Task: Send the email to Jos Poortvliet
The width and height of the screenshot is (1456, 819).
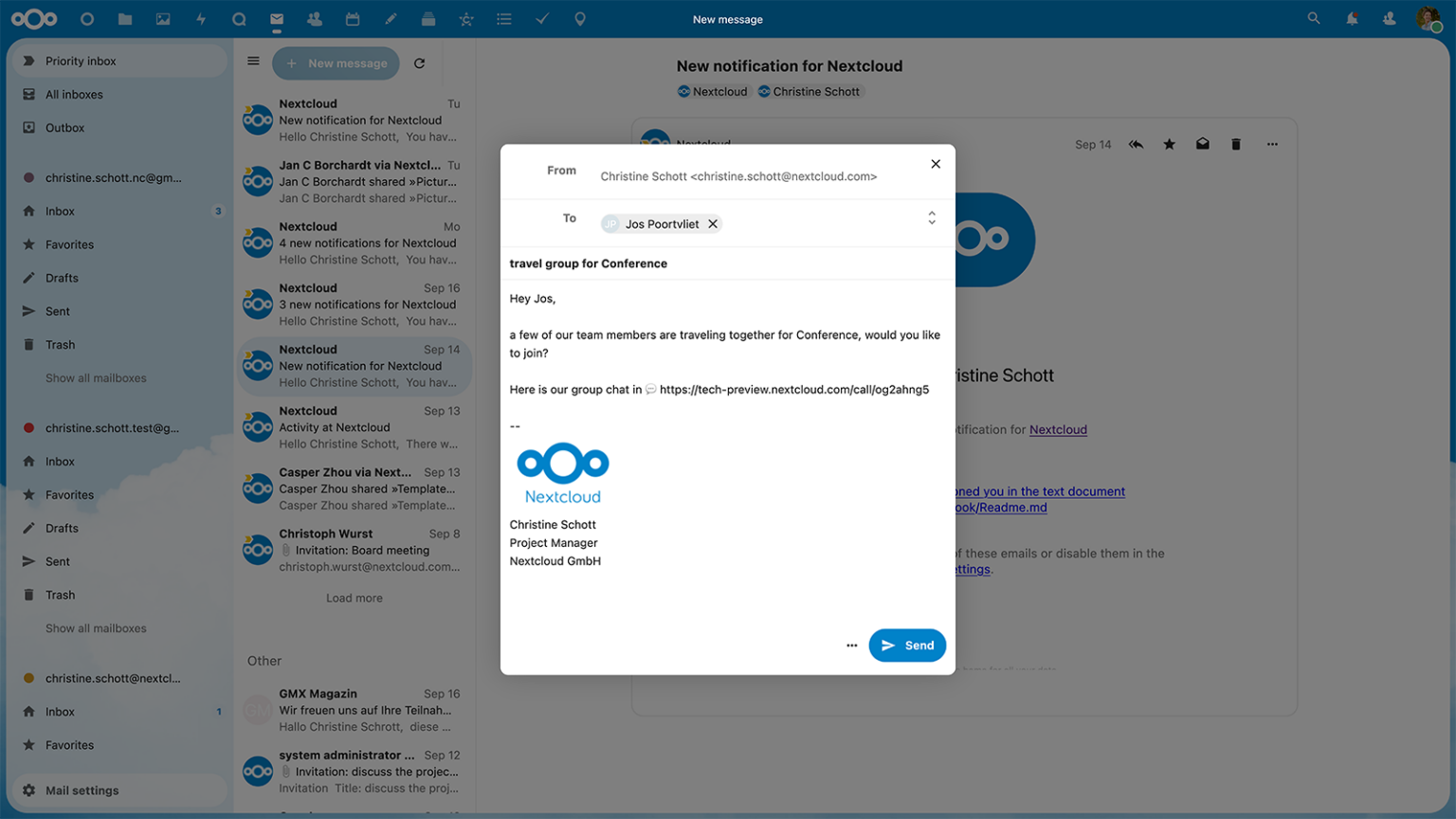Action: 906,645
